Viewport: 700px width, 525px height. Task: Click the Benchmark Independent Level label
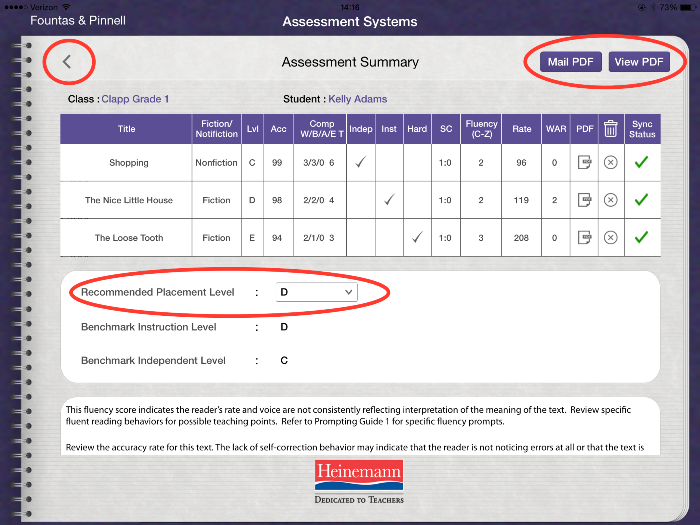(153, 360)
